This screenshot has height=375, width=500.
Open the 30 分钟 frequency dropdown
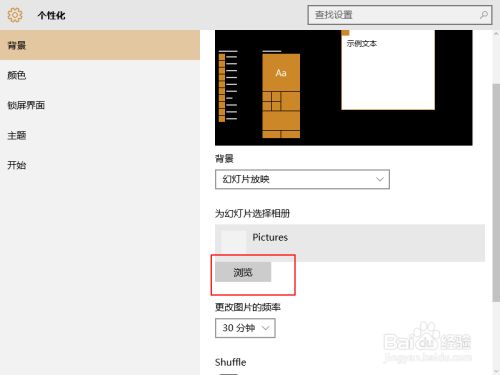245,328
